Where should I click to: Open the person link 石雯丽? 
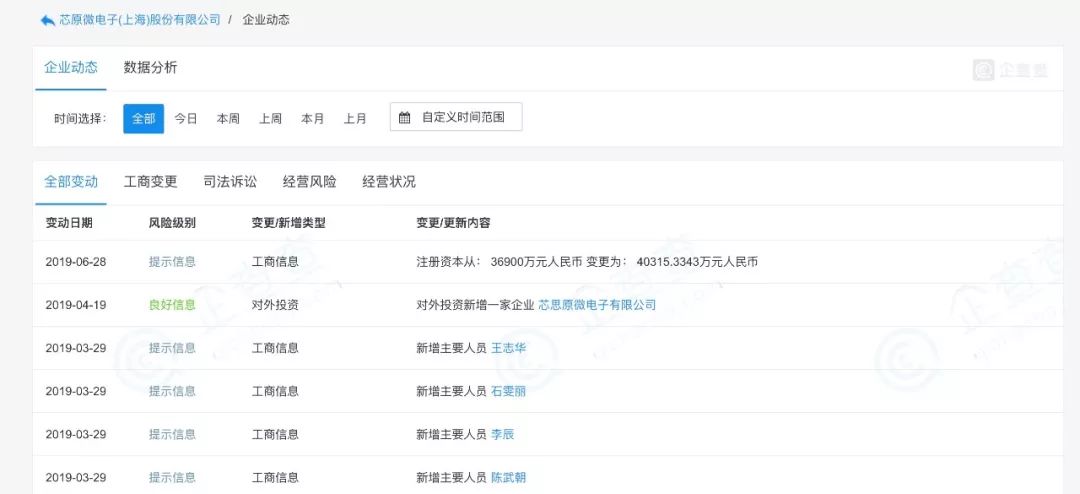[508, 391]
